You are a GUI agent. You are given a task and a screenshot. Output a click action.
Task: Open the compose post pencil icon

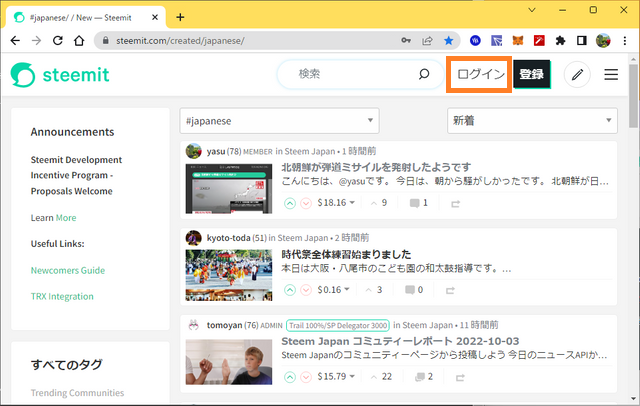577,75
